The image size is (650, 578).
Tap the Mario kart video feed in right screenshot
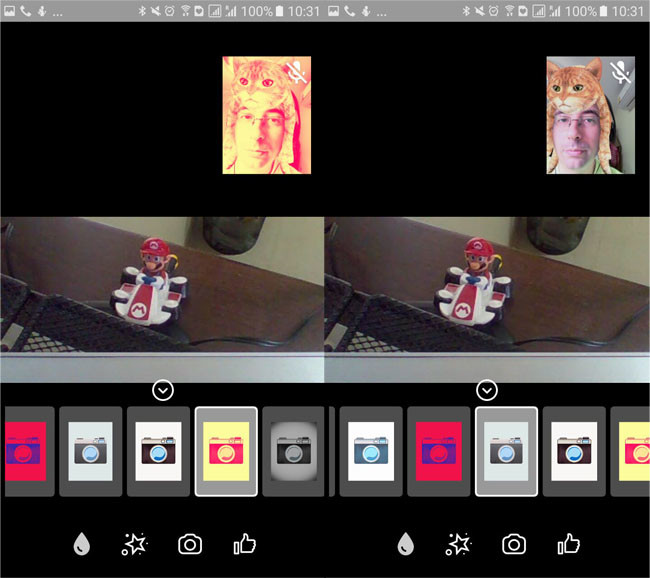tap(487, 299)
